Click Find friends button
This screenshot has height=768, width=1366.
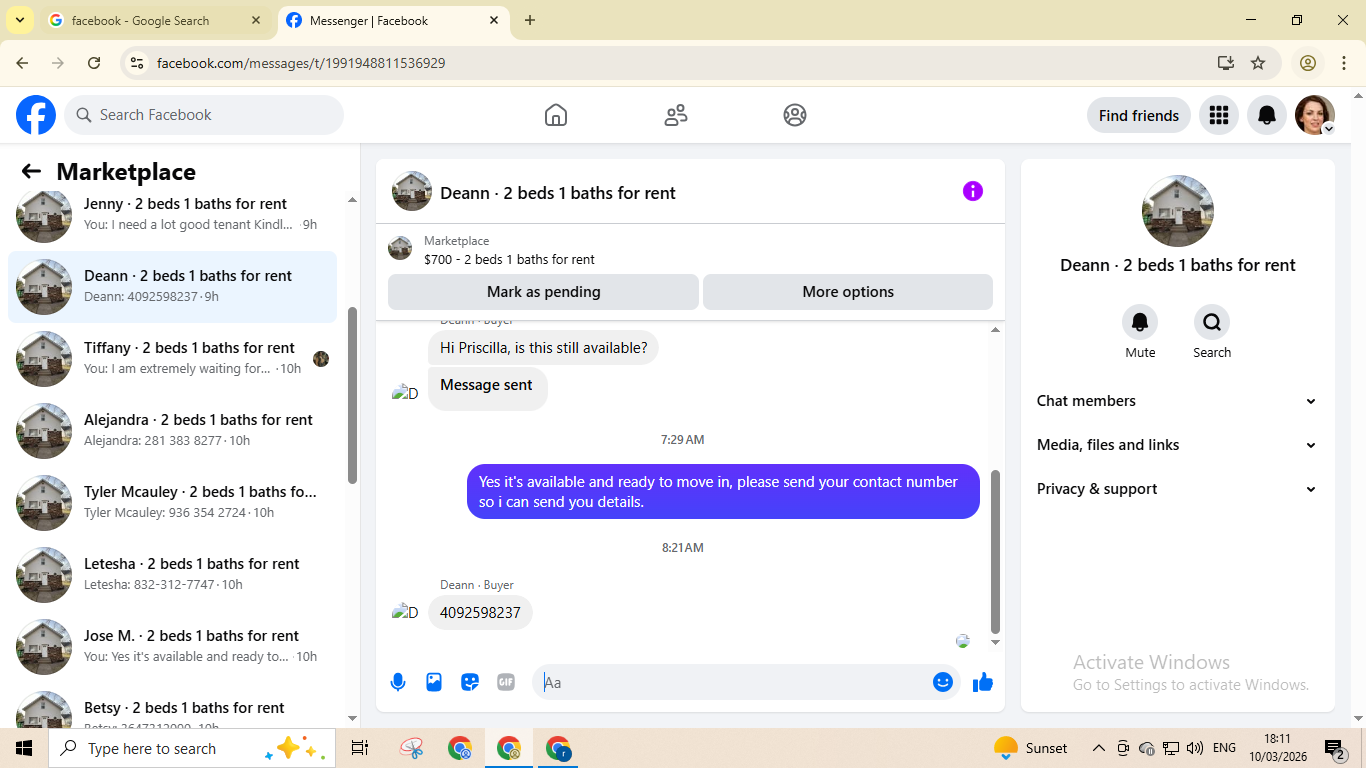tap(1139, 115)
